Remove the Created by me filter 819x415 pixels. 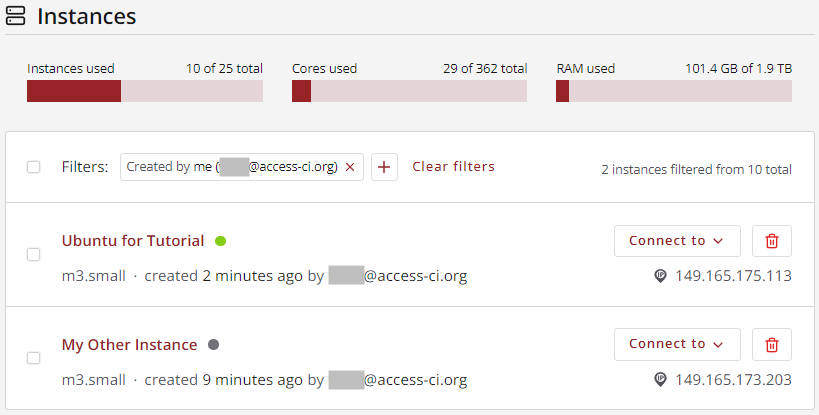(x=349, y=167)
